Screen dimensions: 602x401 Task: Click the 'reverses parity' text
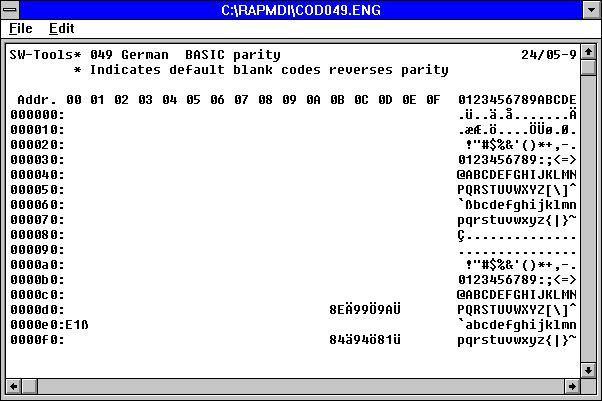coord(389,70)
